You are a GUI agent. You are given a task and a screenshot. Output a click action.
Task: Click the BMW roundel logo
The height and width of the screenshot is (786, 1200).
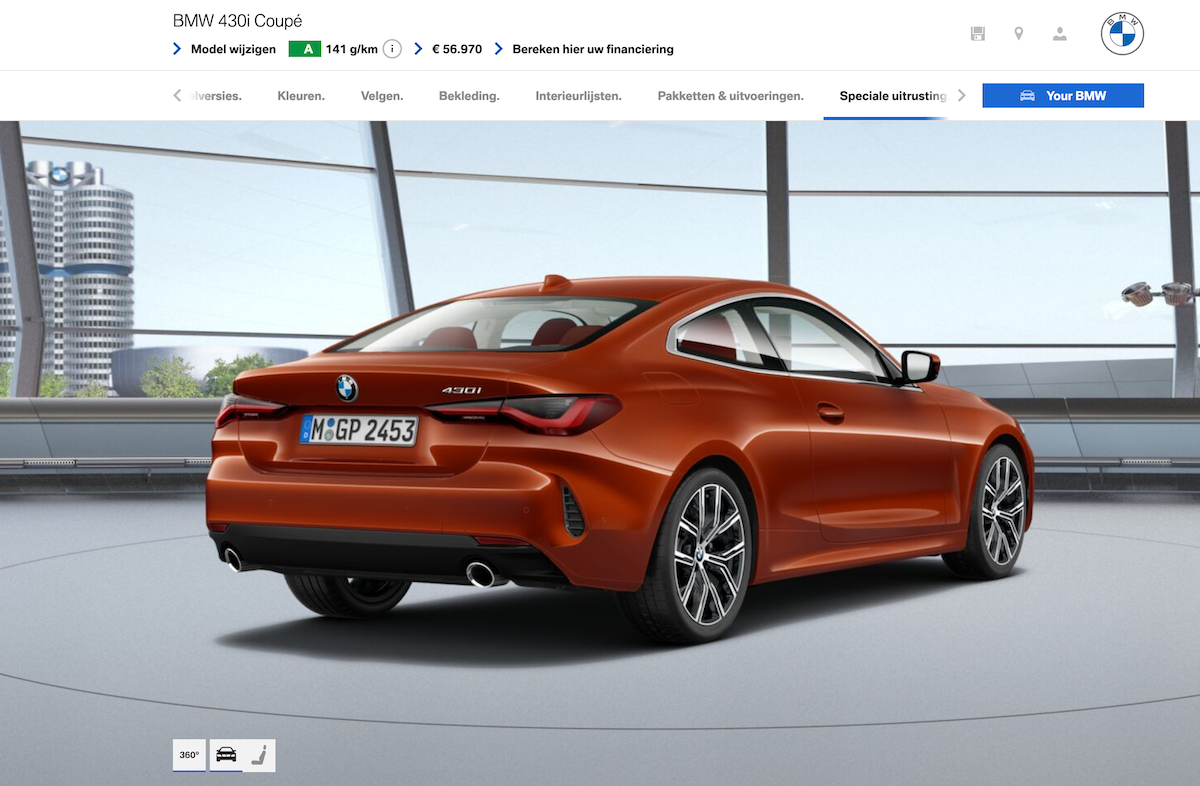pyautogui.click(x=1122, y=34)
